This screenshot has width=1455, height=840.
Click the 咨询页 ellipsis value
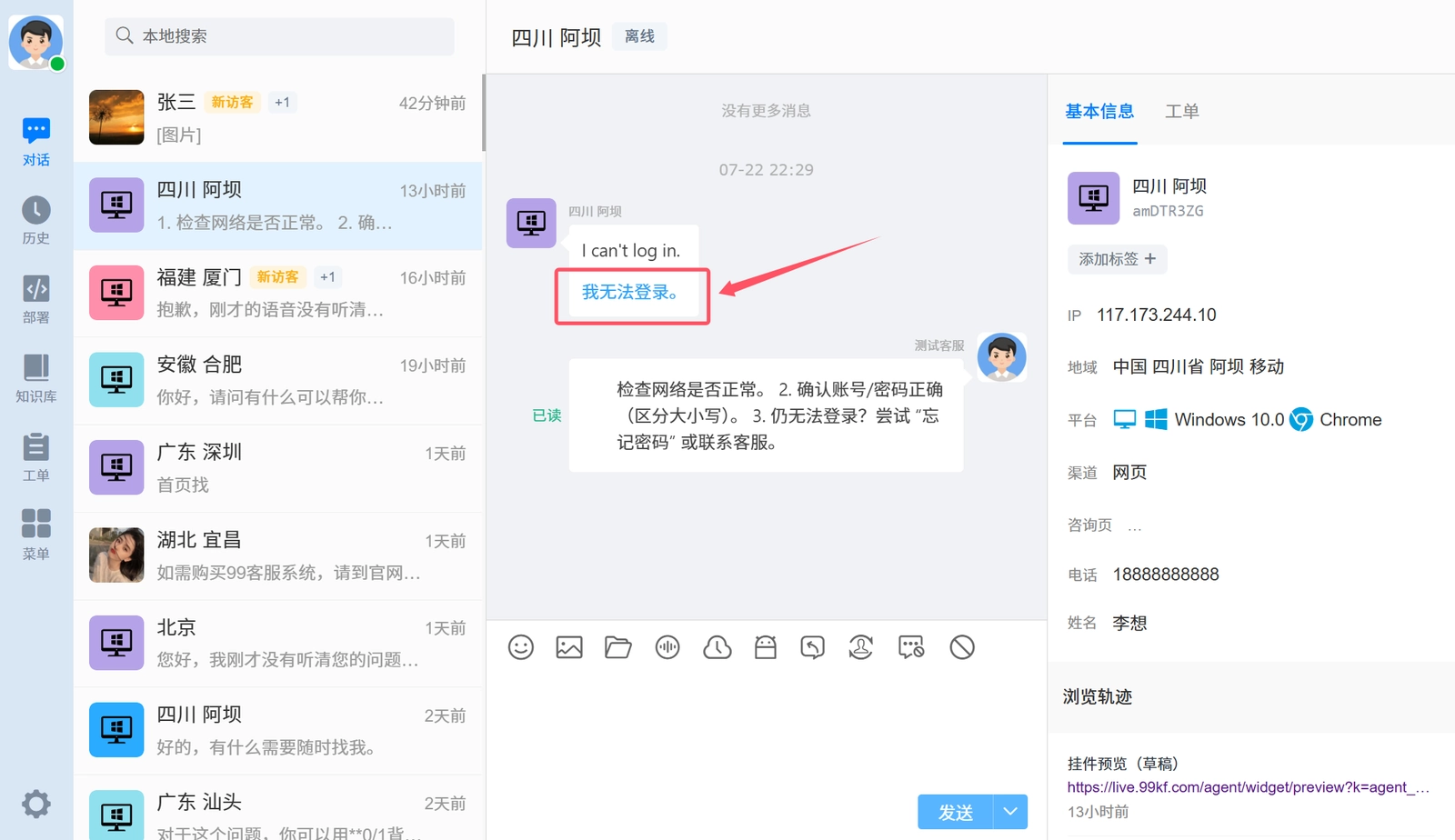[x=1135, y=525]
